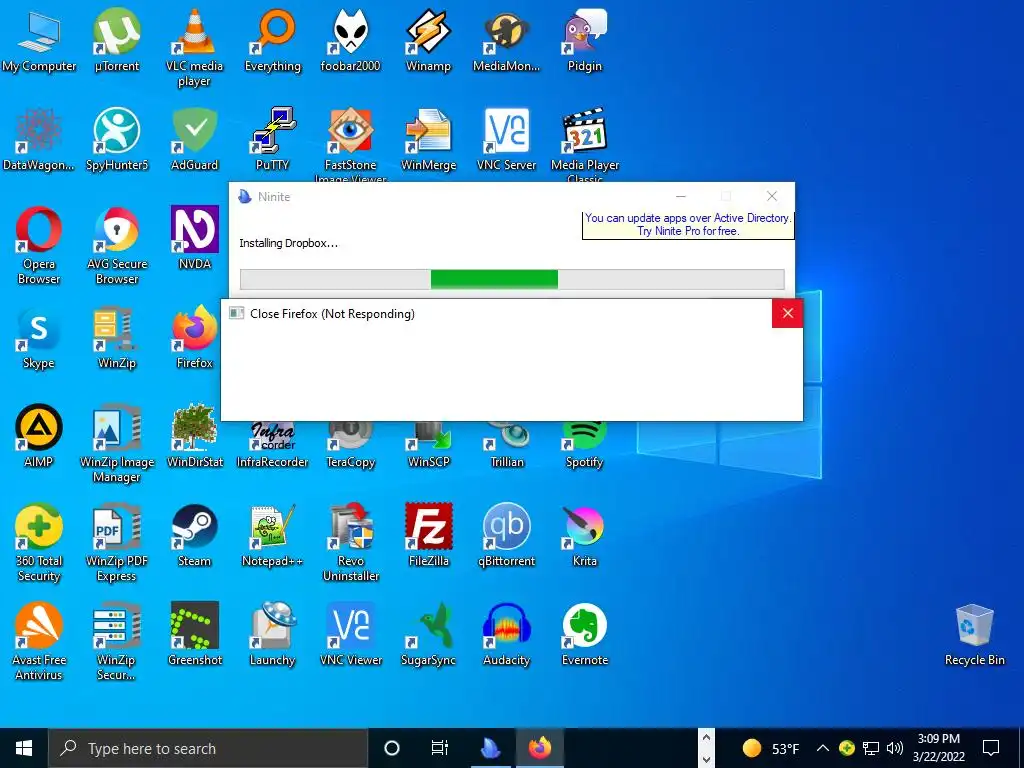Open the Pidgin messenger icon
This screenshot has height=768, width=1024.
pos(584,40)
